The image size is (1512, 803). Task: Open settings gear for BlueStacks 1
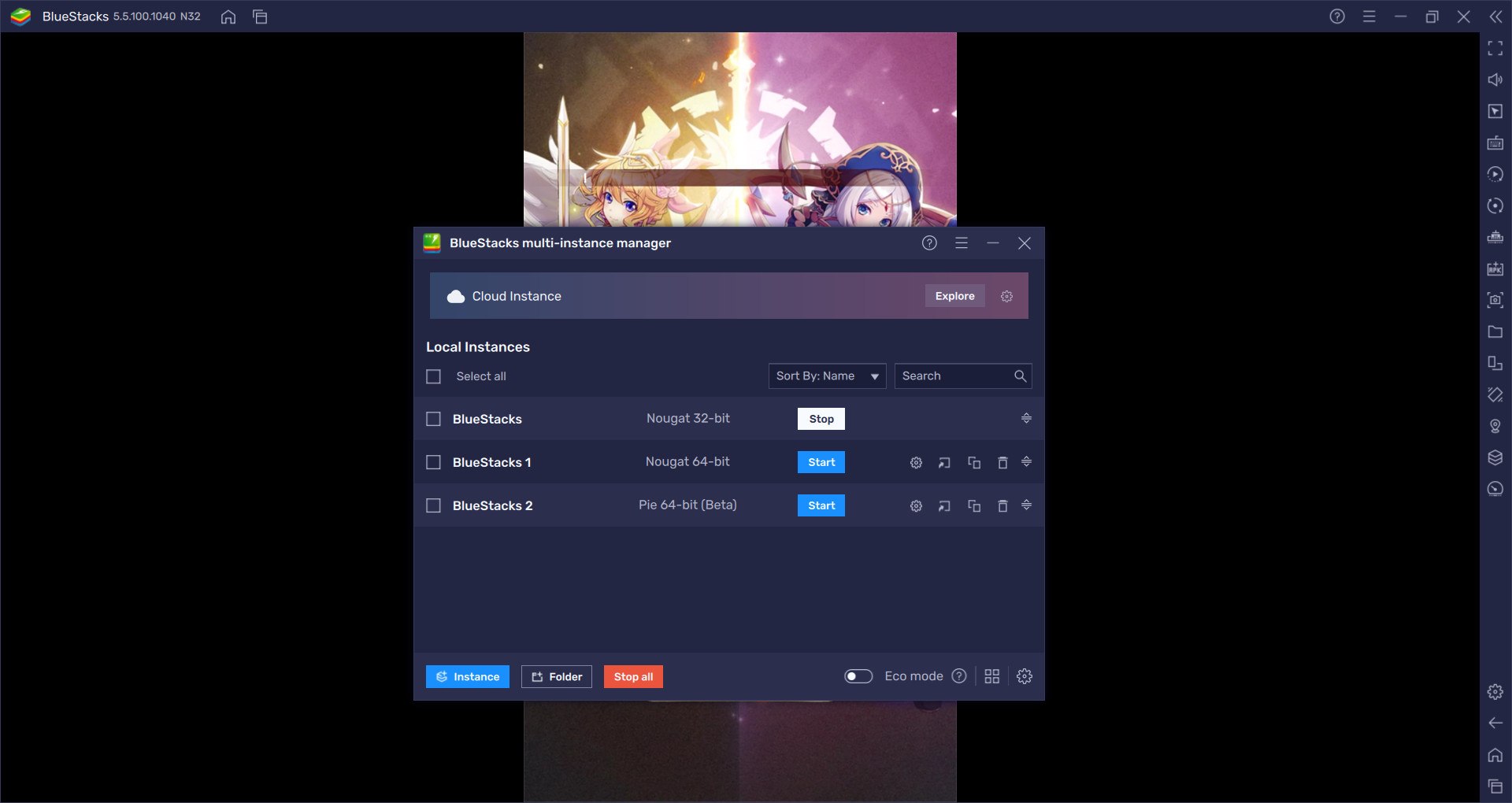916,463
